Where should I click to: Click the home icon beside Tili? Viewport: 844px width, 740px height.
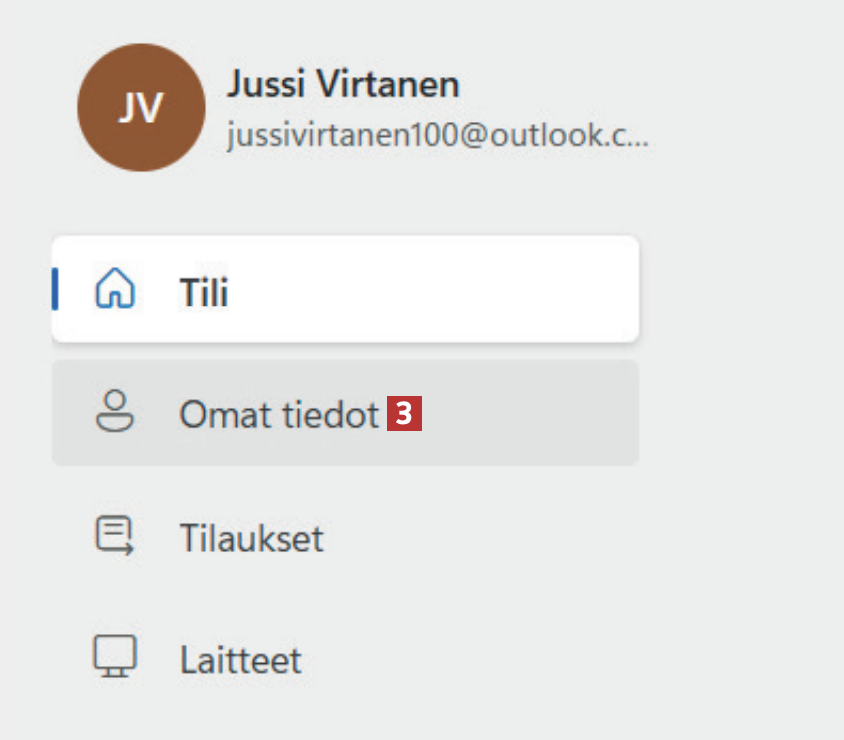(114, 290)
